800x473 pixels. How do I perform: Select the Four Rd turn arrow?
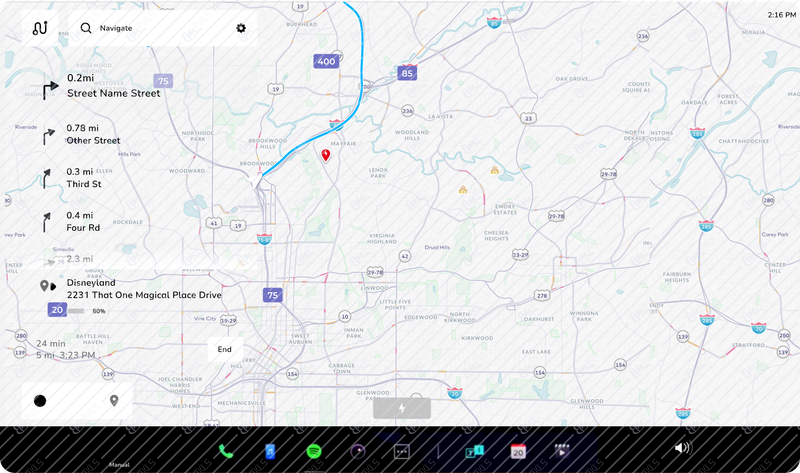pos(46,222)
